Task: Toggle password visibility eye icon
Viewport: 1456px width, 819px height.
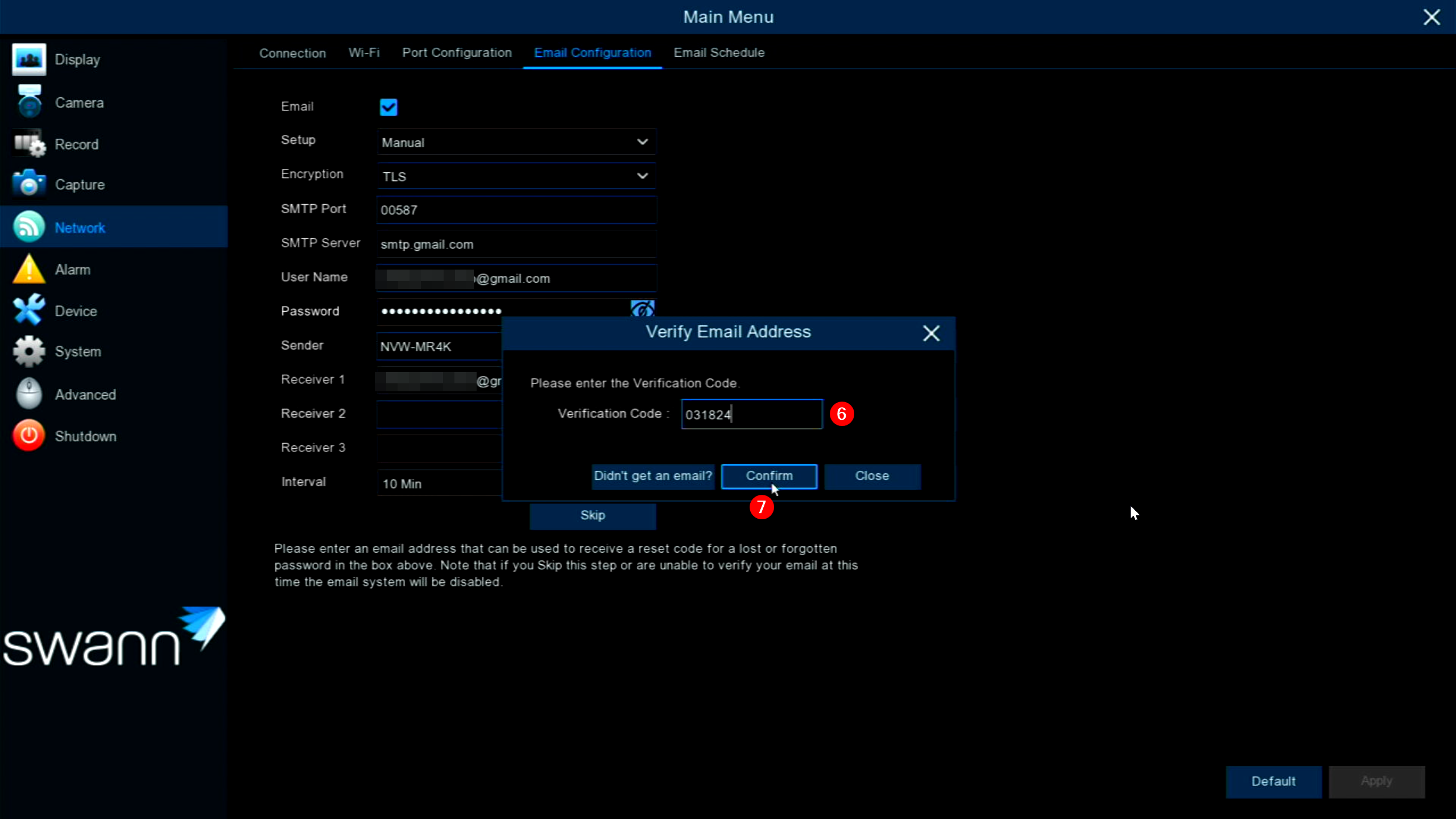Action: point(642,309)
